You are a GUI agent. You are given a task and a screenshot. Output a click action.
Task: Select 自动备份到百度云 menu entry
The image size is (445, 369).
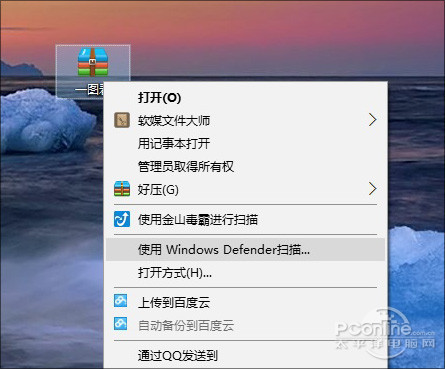(x=245, y=325)
